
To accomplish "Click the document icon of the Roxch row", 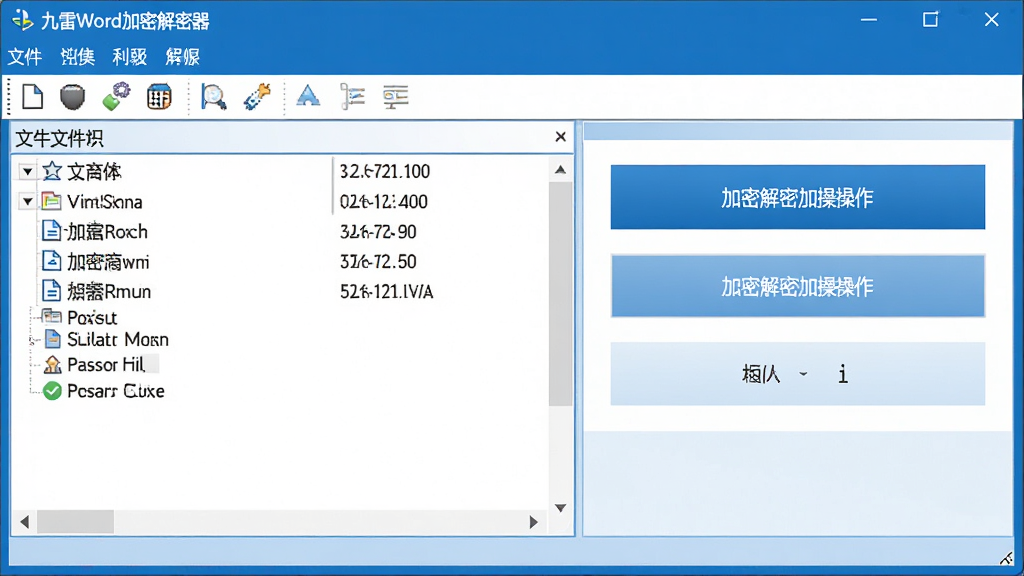I will pos(51,231).
